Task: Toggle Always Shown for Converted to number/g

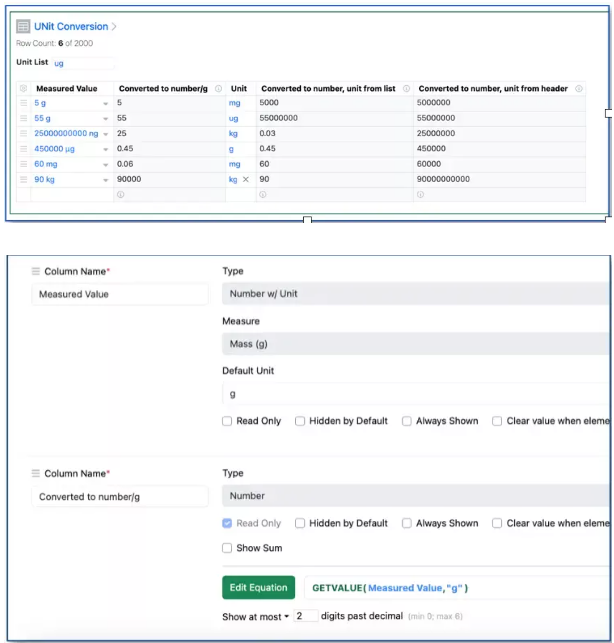Action: coord(408,523)
